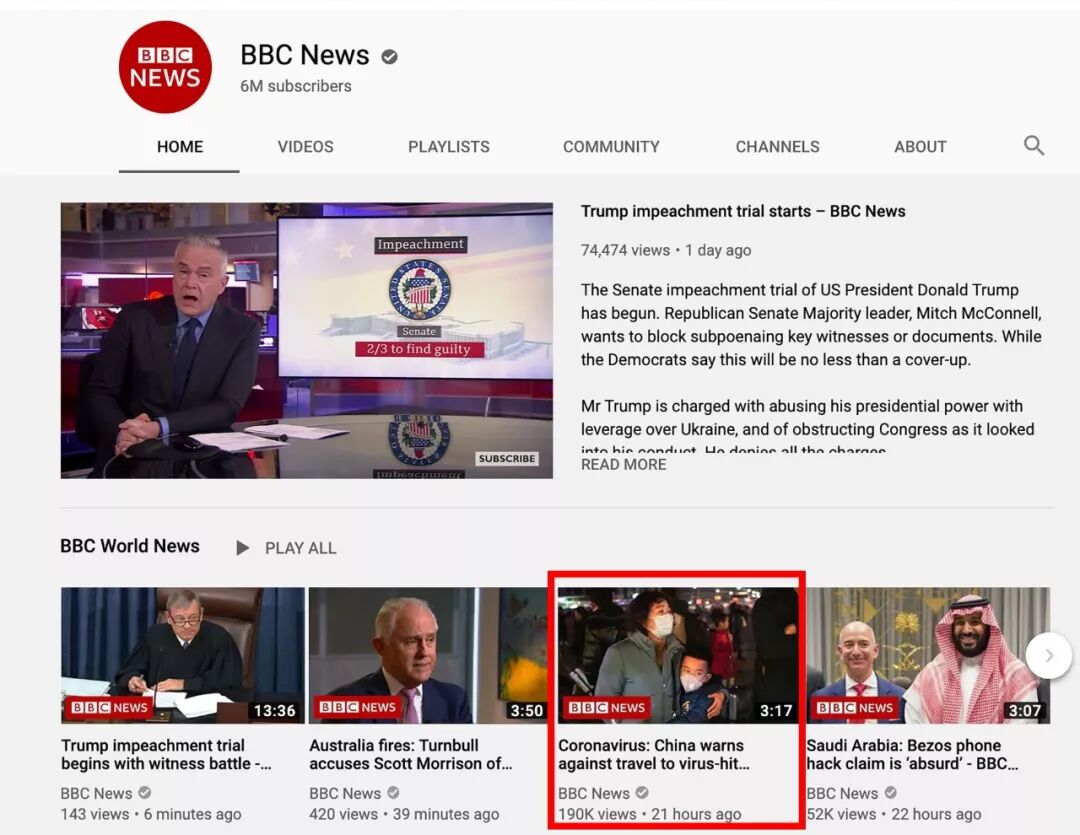Click the SUBSCRIBE overlay on the featured video
1080x835 pixels.
pos(507,458)
